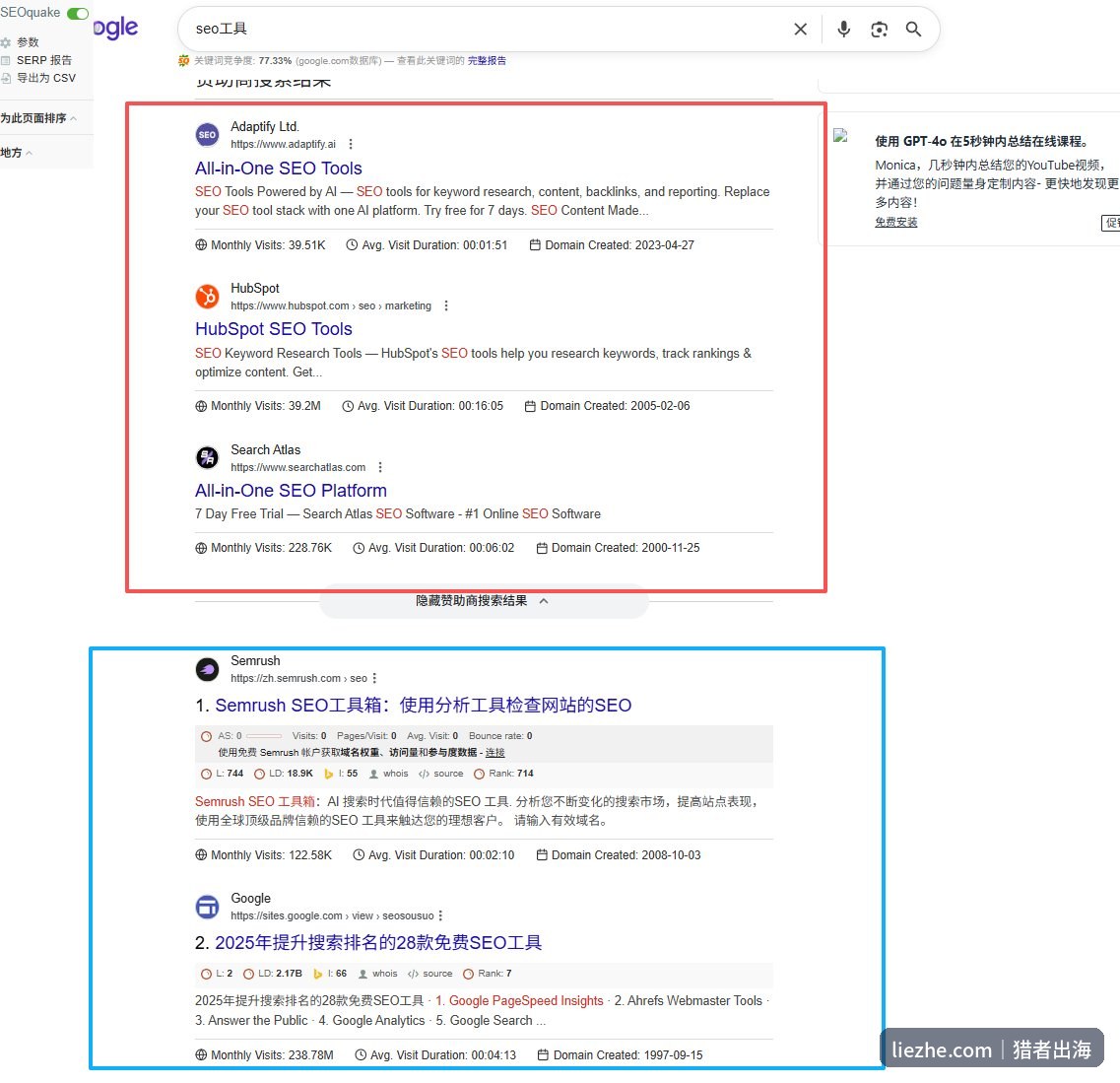Image resolution: width=1120 pixels, height=1083 pixels.
Task: Click HubSpot Avg. Visit Duration clock icon
Action: (x=348, y=406)
